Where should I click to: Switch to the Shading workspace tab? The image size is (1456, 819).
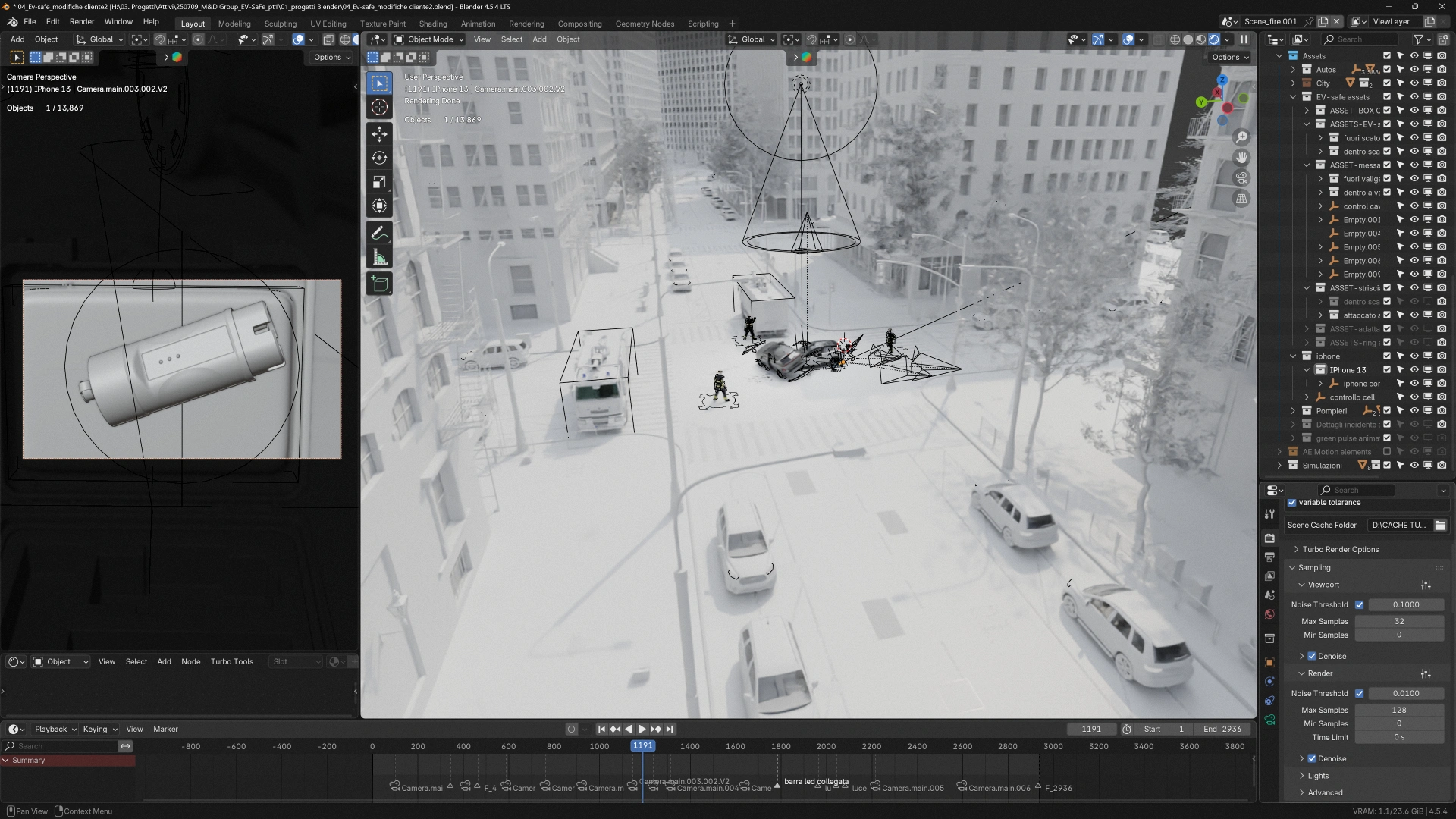[x=432, y=24]
